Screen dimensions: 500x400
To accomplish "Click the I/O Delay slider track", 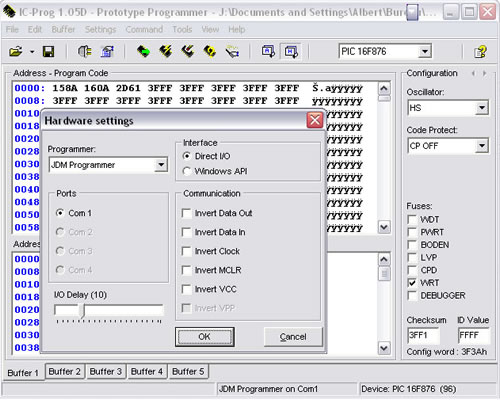I will [109, 310].
